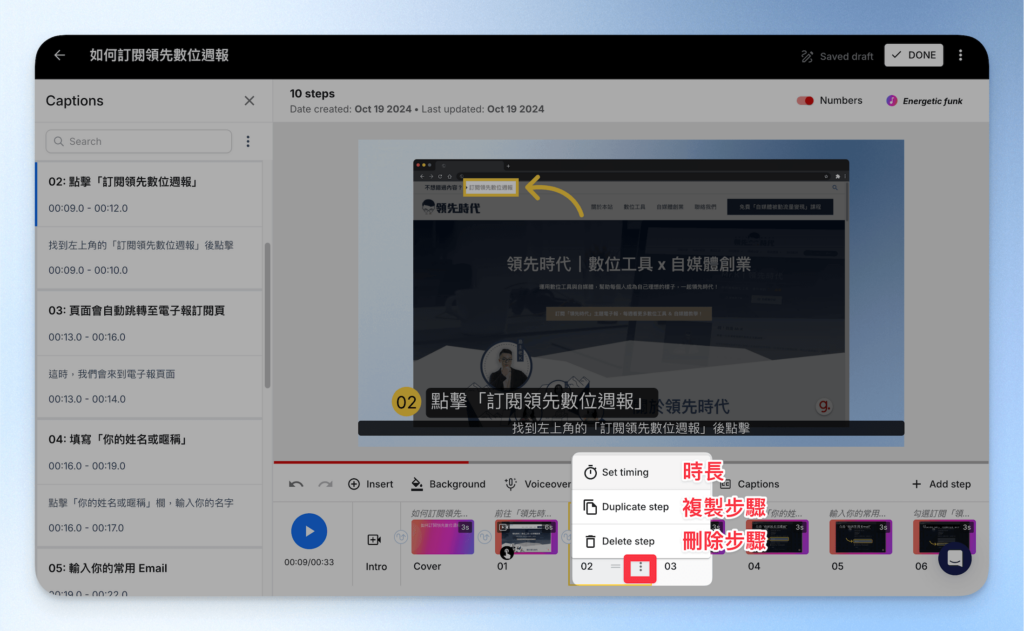Click the Saved draft pencil icon
This screenshot has width=1024, height=631.
click(x=807, y=56)
